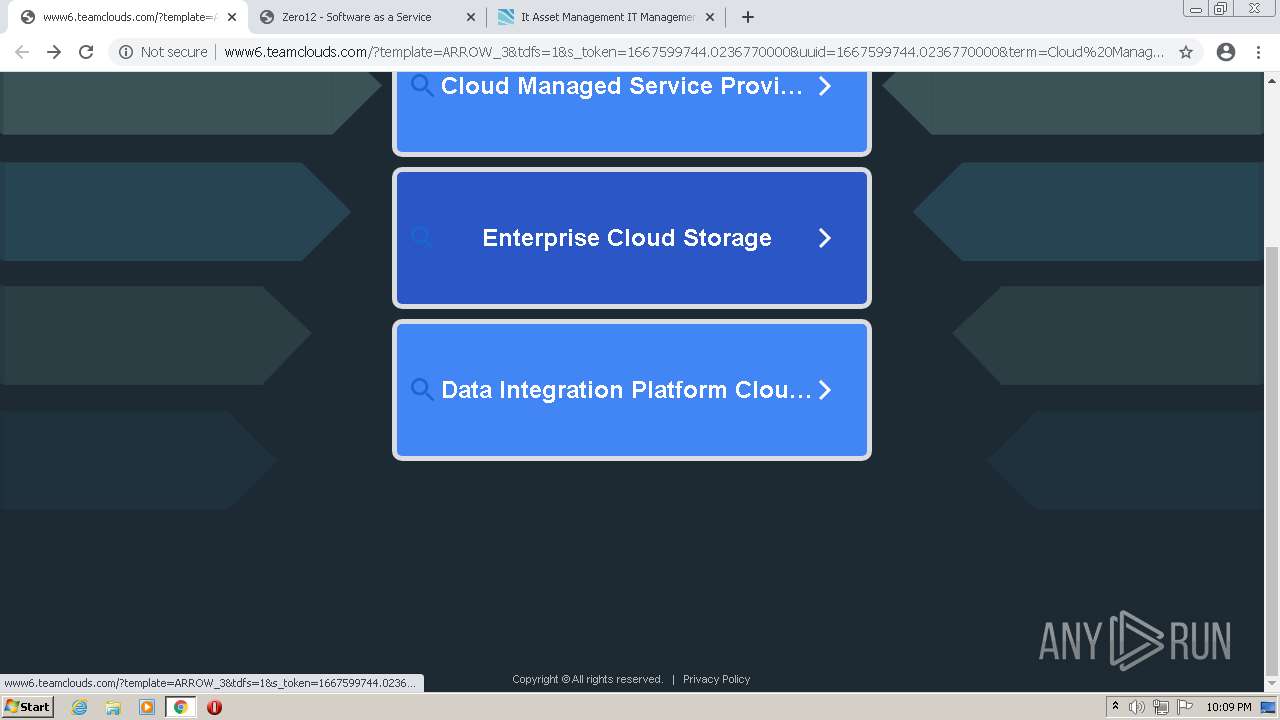This screenshot has height=720, width=1280.
Task: Switch to the It Asset Management tab
Action: click(x=607, y=17)
